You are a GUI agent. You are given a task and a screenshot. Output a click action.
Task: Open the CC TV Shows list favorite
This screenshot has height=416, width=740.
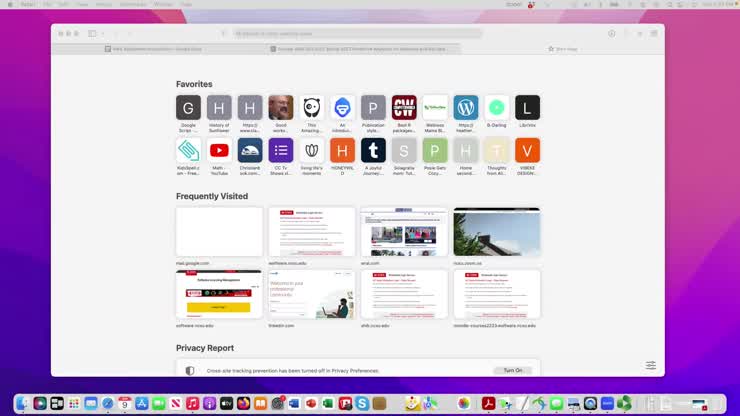point(281,150)
